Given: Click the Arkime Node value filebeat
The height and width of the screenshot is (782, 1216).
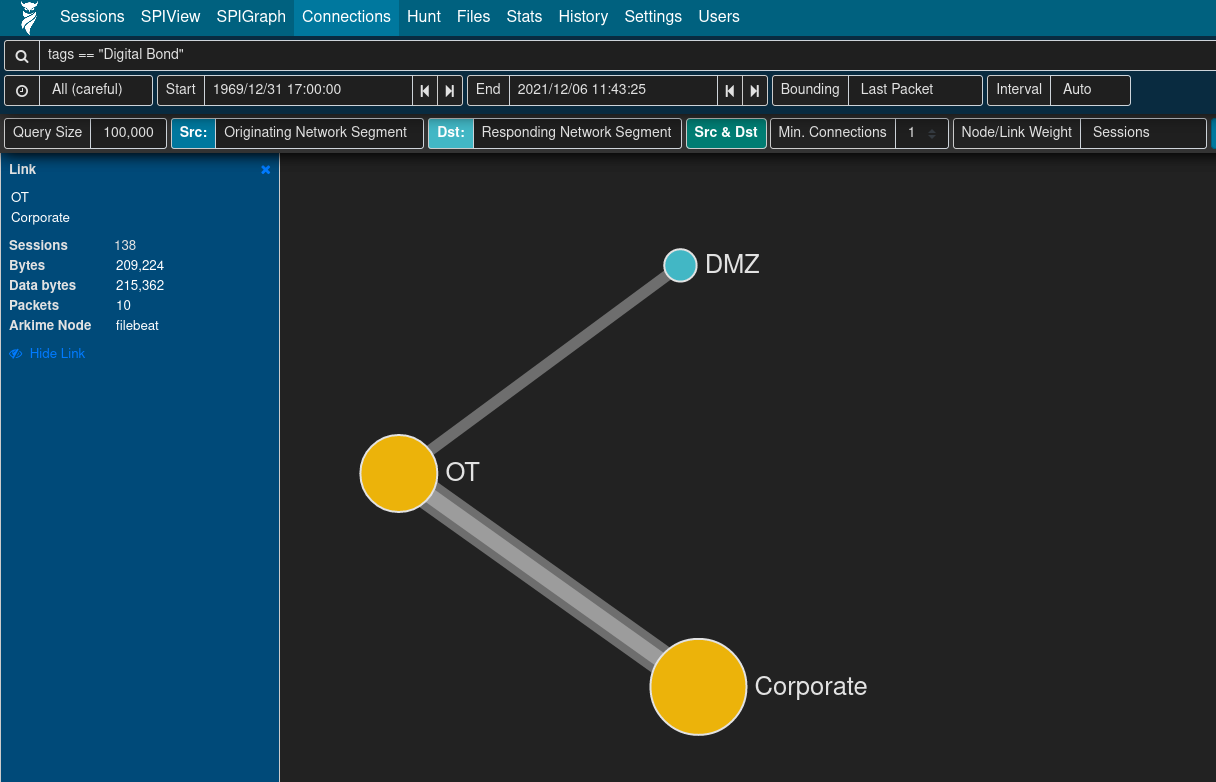Looking at the screenshot, I should click(x=137, y=326).
